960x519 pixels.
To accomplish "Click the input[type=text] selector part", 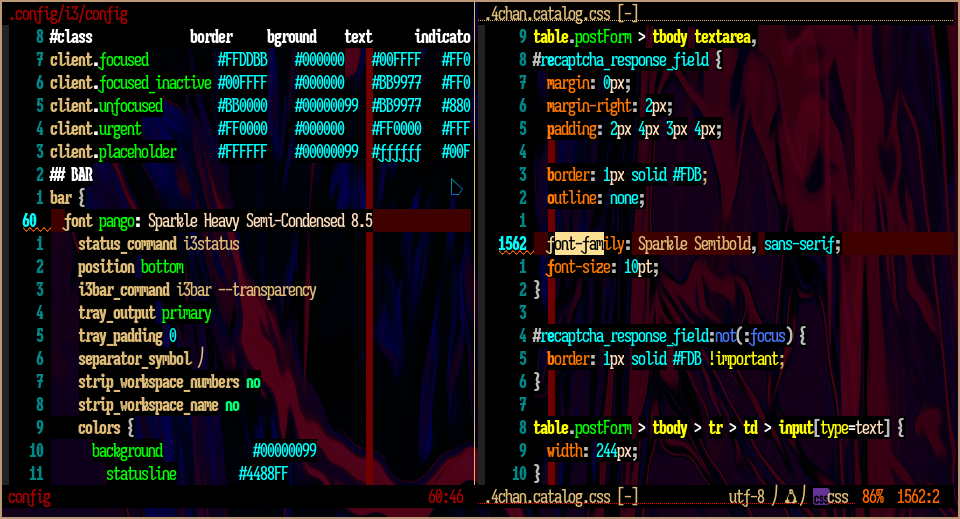I will 834,428.
